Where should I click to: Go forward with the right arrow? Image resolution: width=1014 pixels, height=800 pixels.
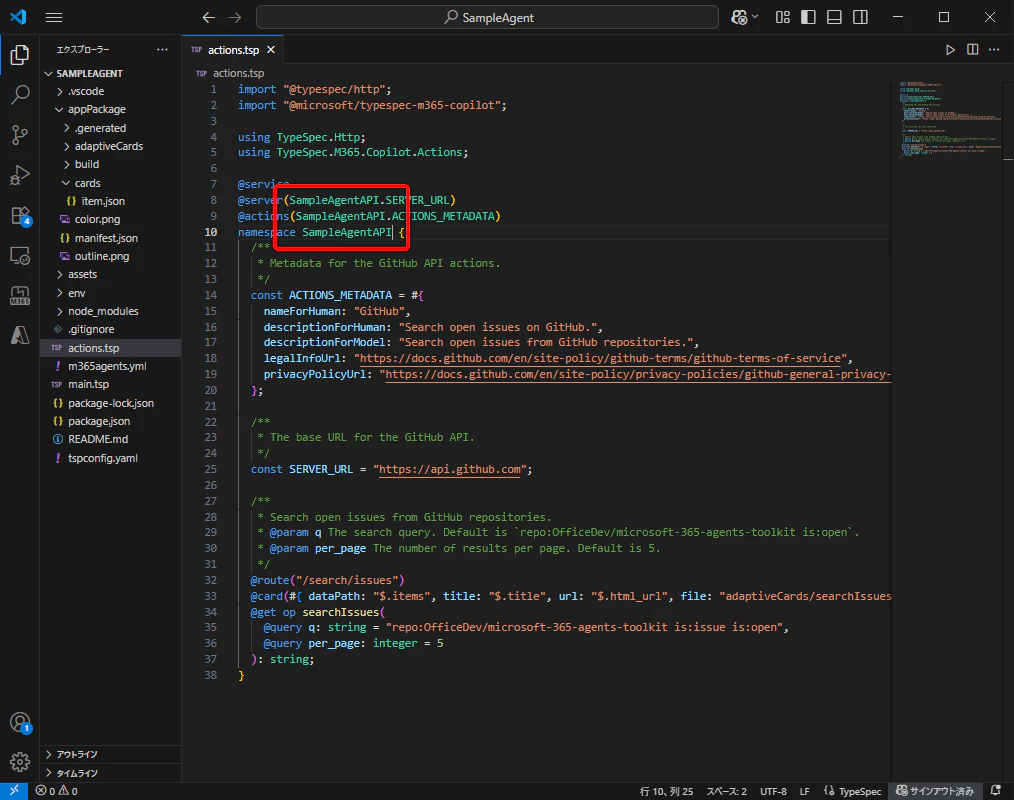(235, 17)
